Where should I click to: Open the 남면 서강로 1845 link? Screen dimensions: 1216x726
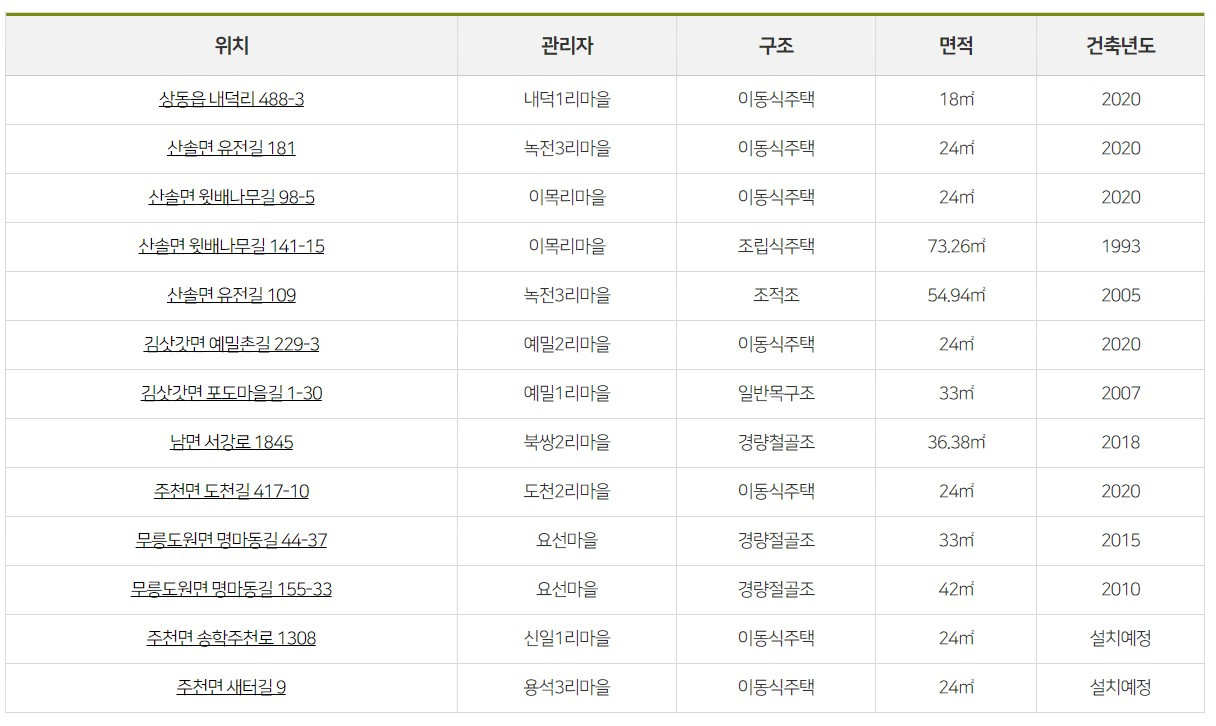pos(231,442)
